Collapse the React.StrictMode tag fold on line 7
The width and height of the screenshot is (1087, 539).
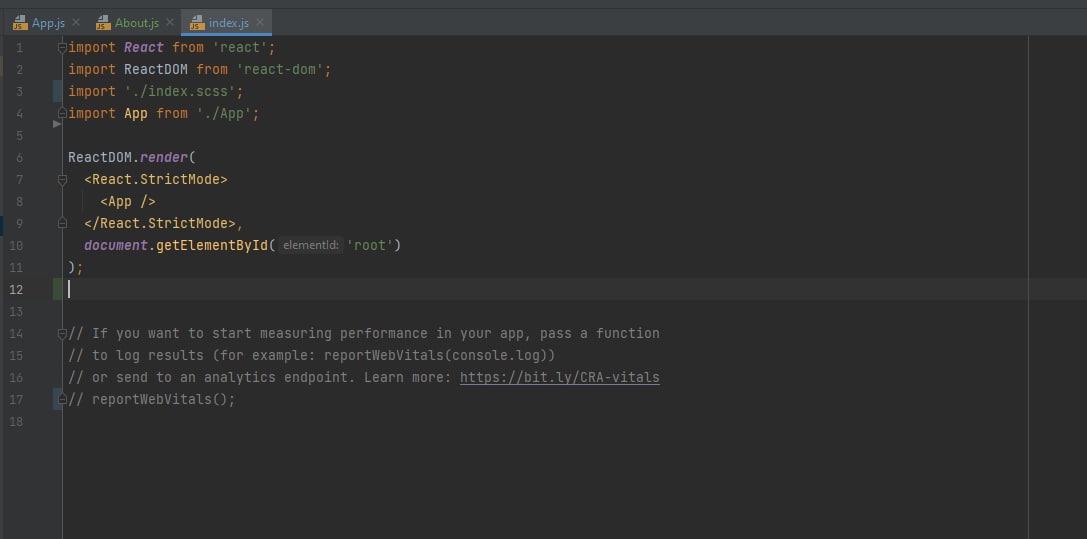click(x=62, y=179)
